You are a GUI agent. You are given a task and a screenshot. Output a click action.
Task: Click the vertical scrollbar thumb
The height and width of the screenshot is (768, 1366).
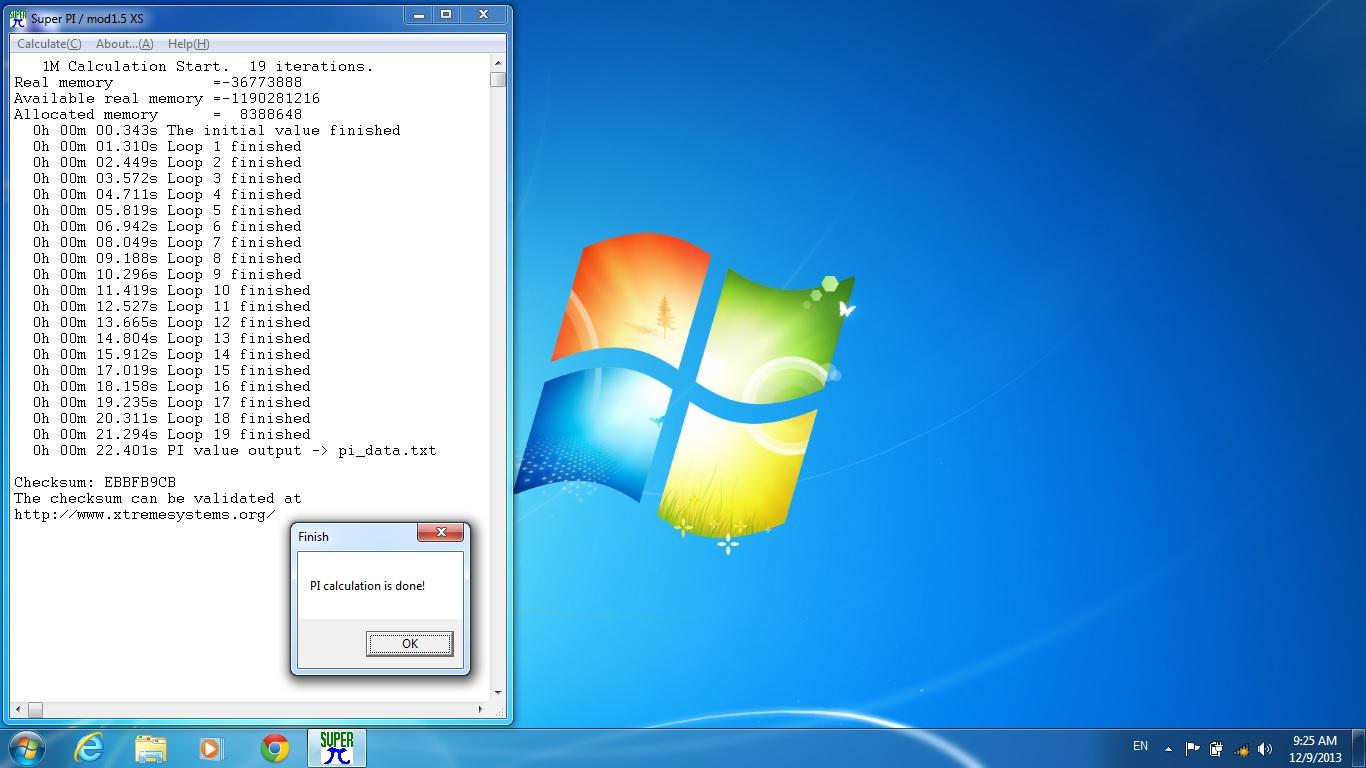(498, 80)
